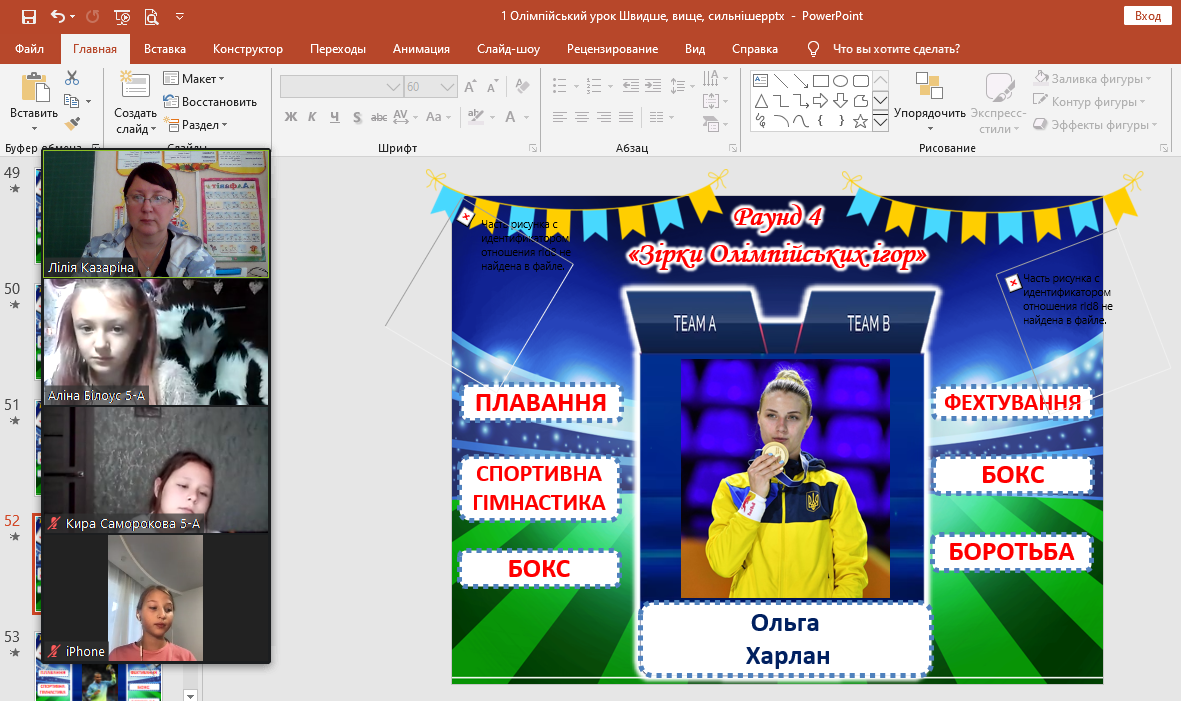
Task: Open Customize Quick Access Toolbar arrow
Action: click(179, 16)
